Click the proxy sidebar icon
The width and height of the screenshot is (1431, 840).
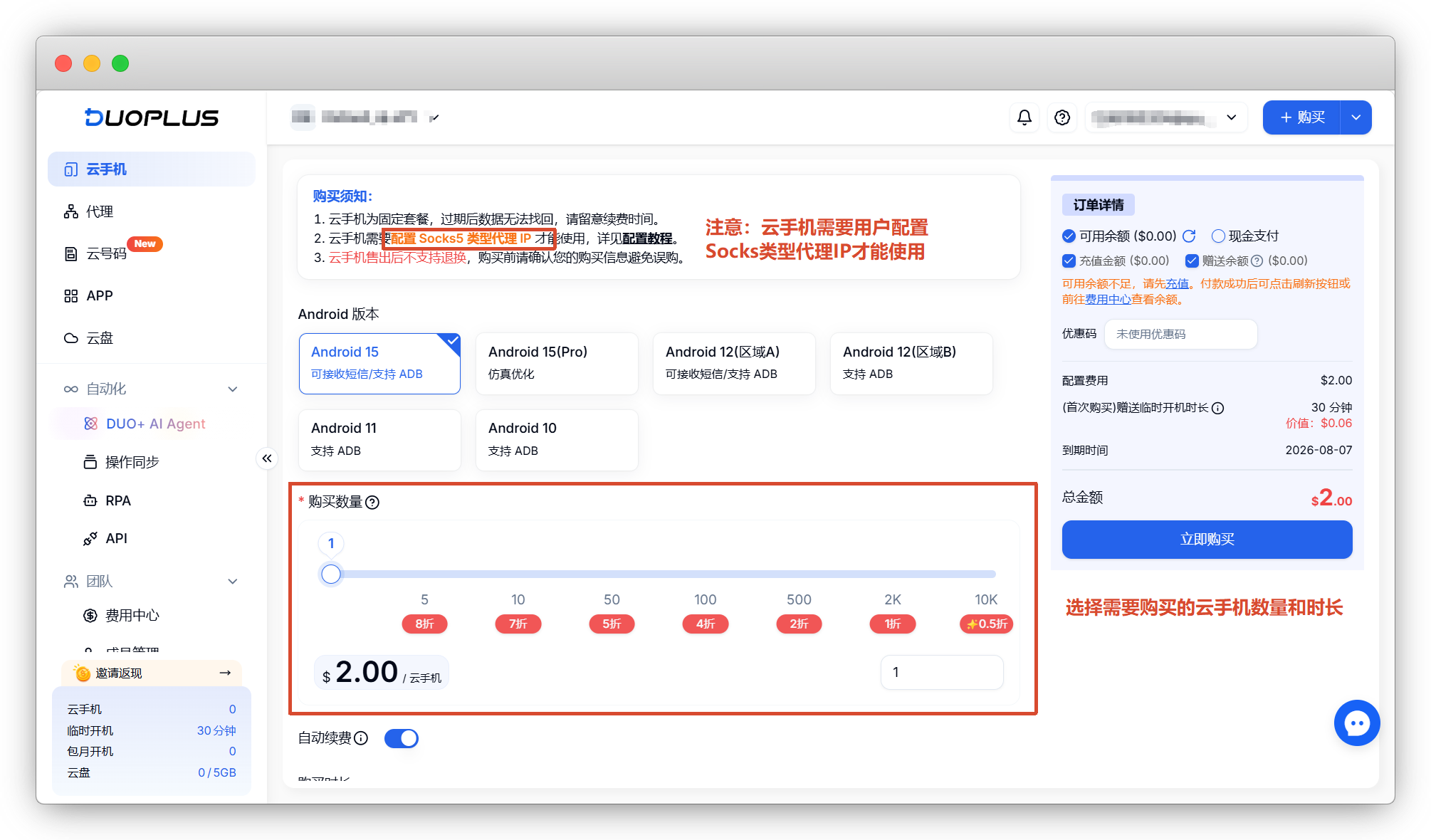click(x=70, y=211)
